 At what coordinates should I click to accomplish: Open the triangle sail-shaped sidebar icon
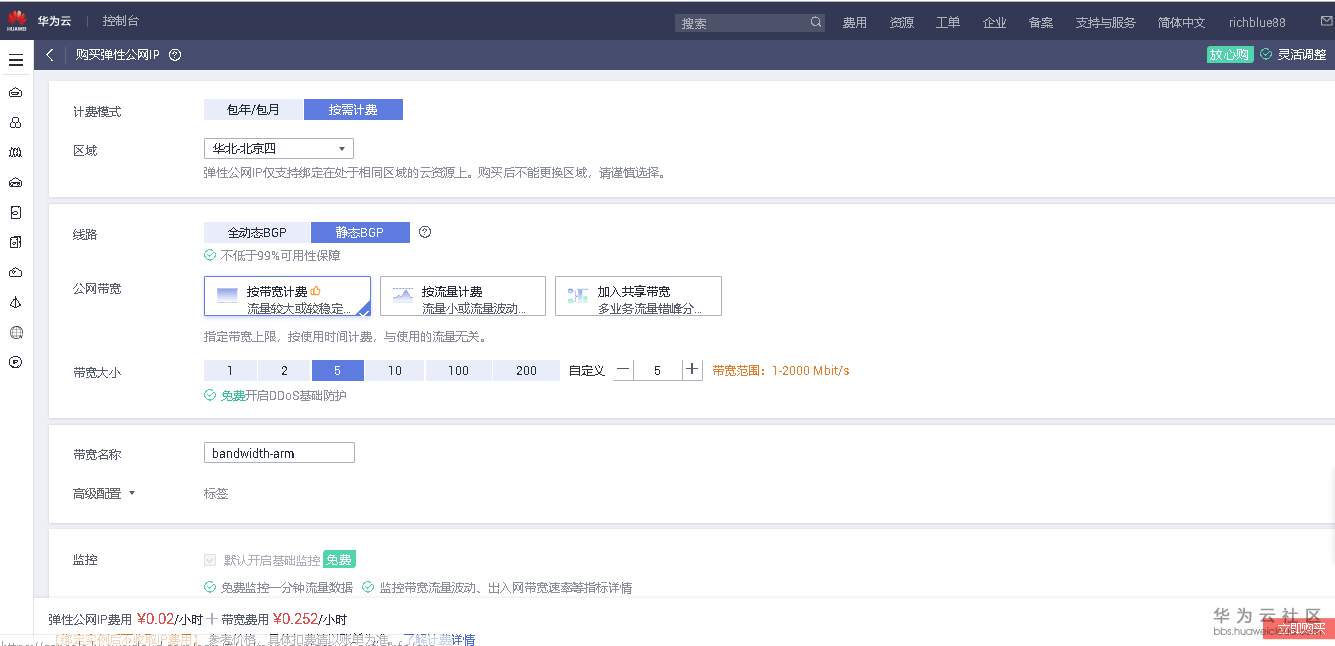coord(16,302)
